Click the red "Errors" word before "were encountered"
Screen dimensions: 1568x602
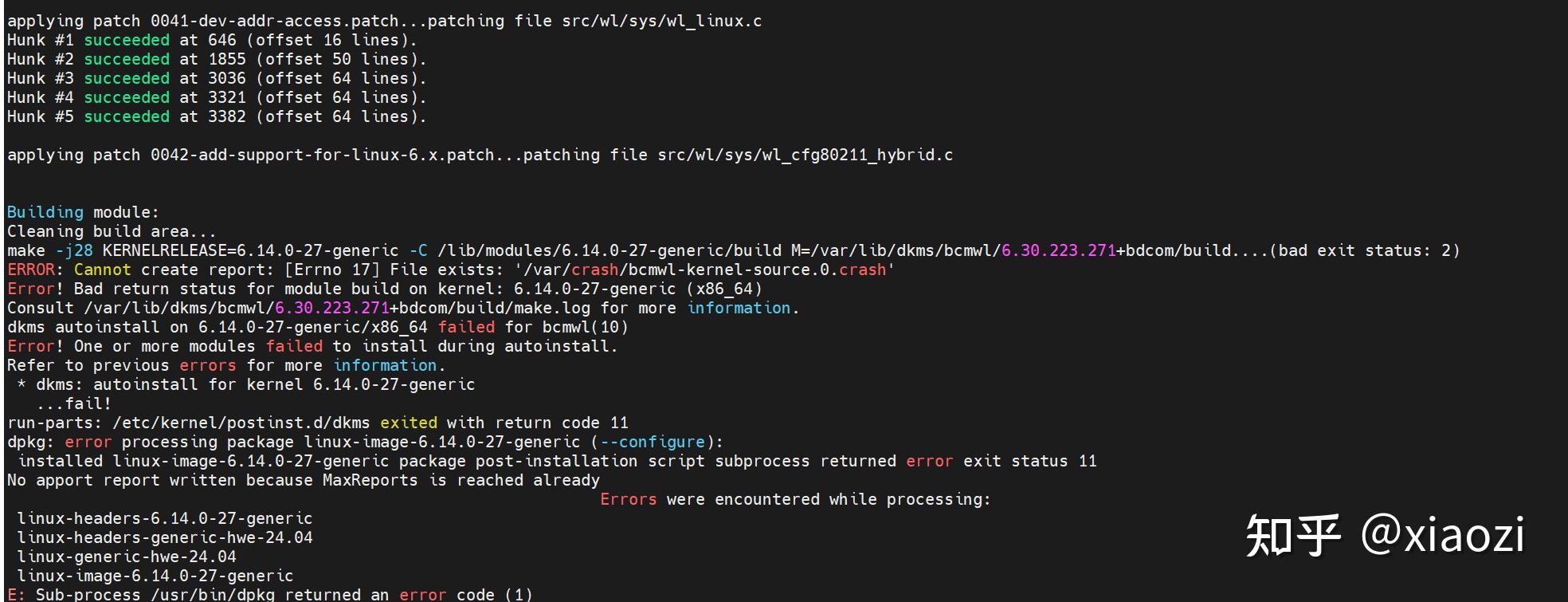click(x=628, y=500)
